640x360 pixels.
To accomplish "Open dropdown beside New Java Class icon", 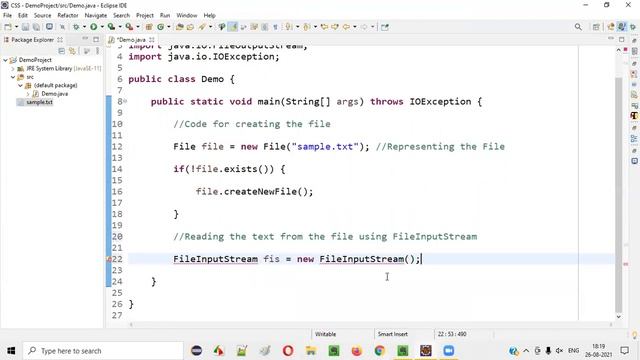I will 169,27.
